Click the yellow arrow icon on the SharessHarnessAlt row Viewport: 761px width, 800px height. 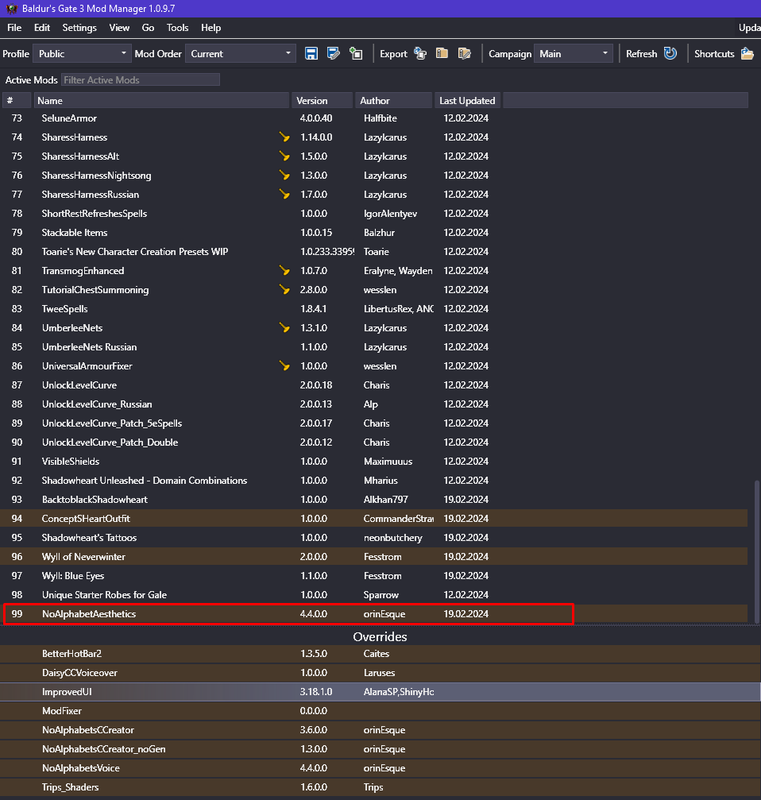click(x=285, y=156)
